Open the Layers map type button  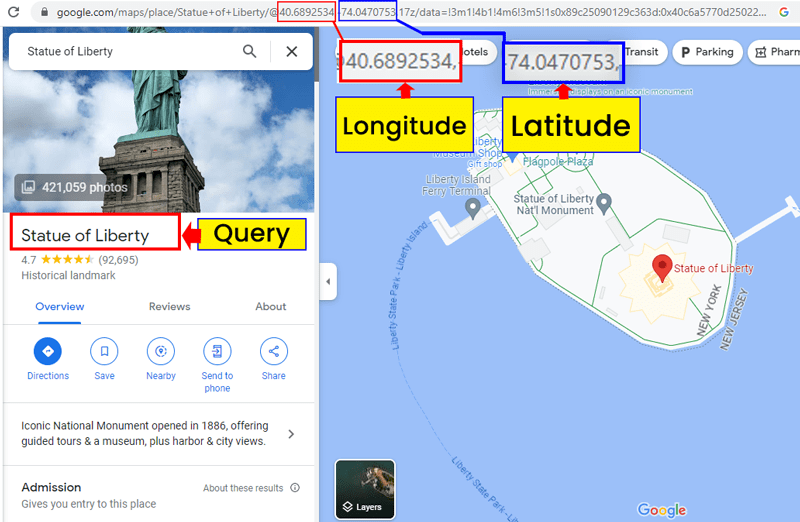(x=365, y=489)
